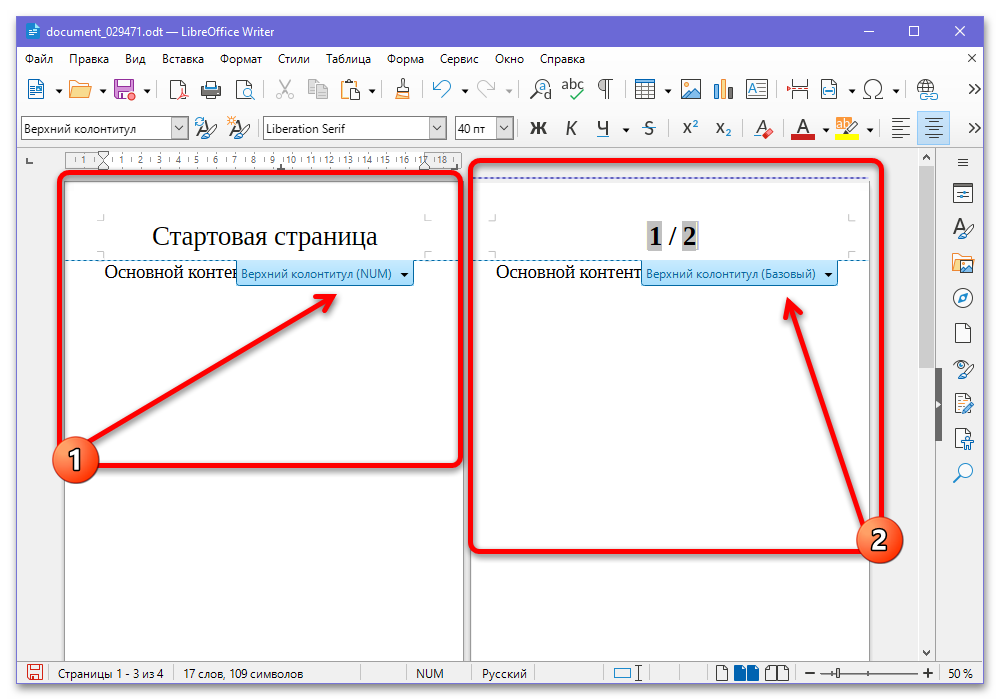Image resolution: width=1000 pixels, height=700 pixels.
Task: Create a new document
Action: coord(36,90)
